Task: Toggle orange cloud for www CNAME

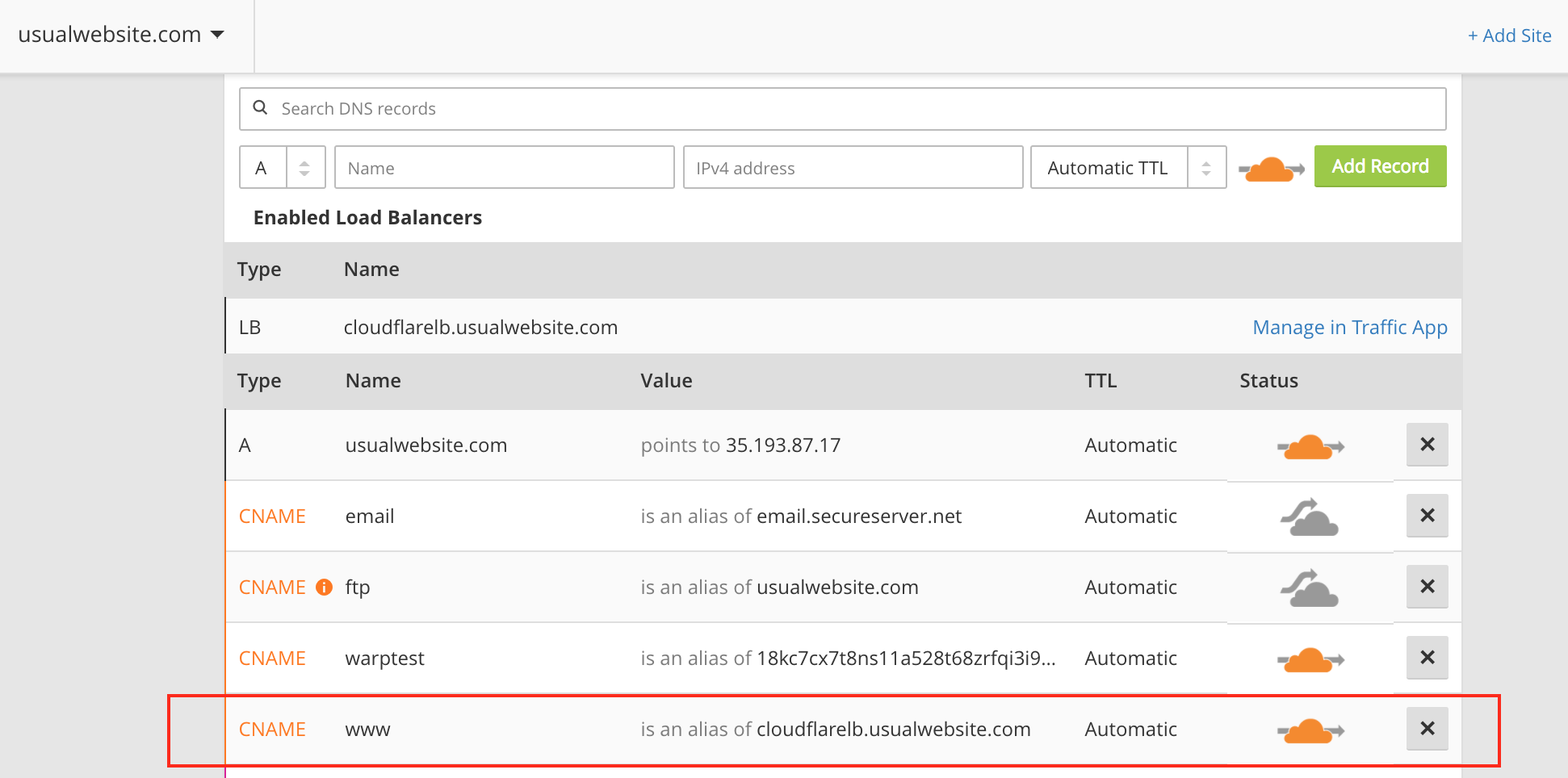Action: (1310, 730)
